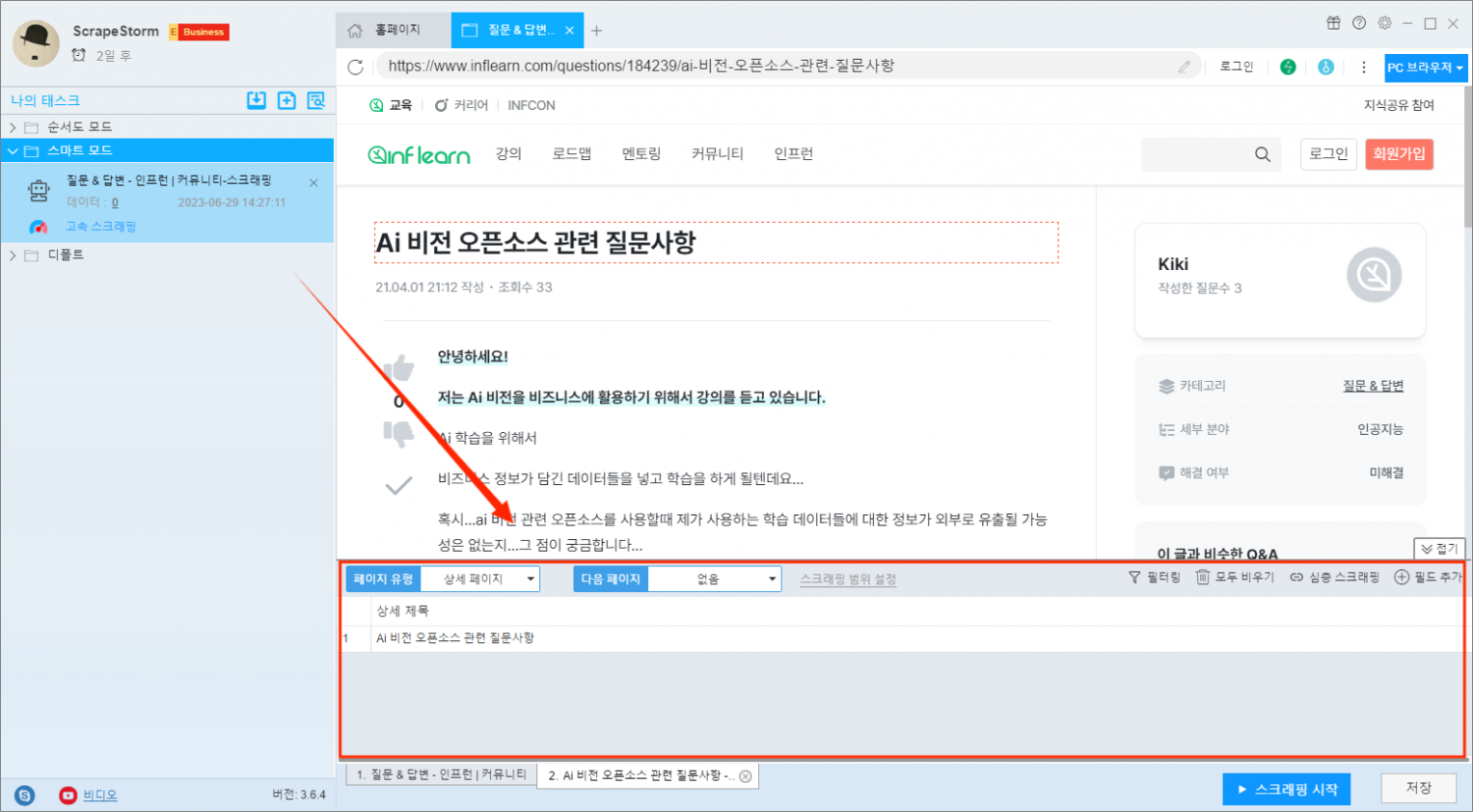The height and width of the screenshot is (812, 1473).
Task: Open the 페이지 유형 dropdown showing 상세 페이지
Action: [x=480, y=579]
